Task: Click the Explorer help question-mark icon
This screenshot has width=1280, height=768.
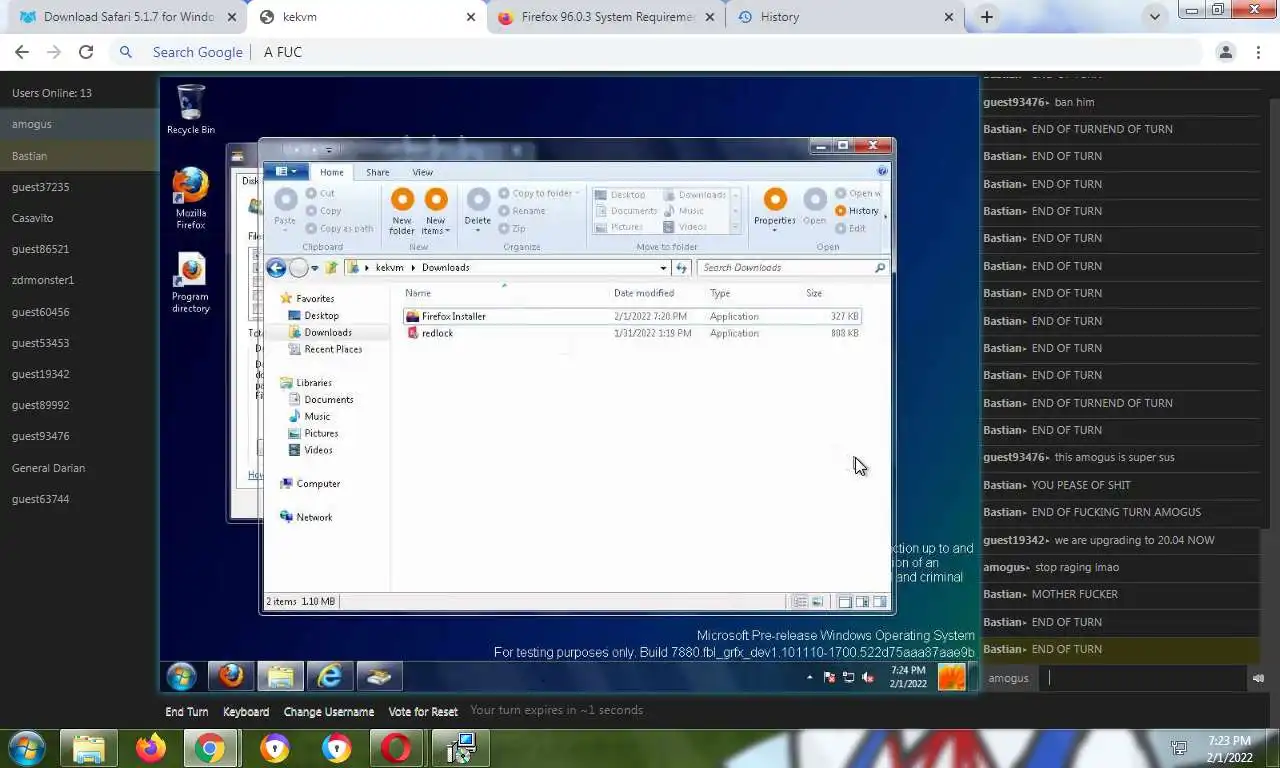Action: (x=882, y=172)
